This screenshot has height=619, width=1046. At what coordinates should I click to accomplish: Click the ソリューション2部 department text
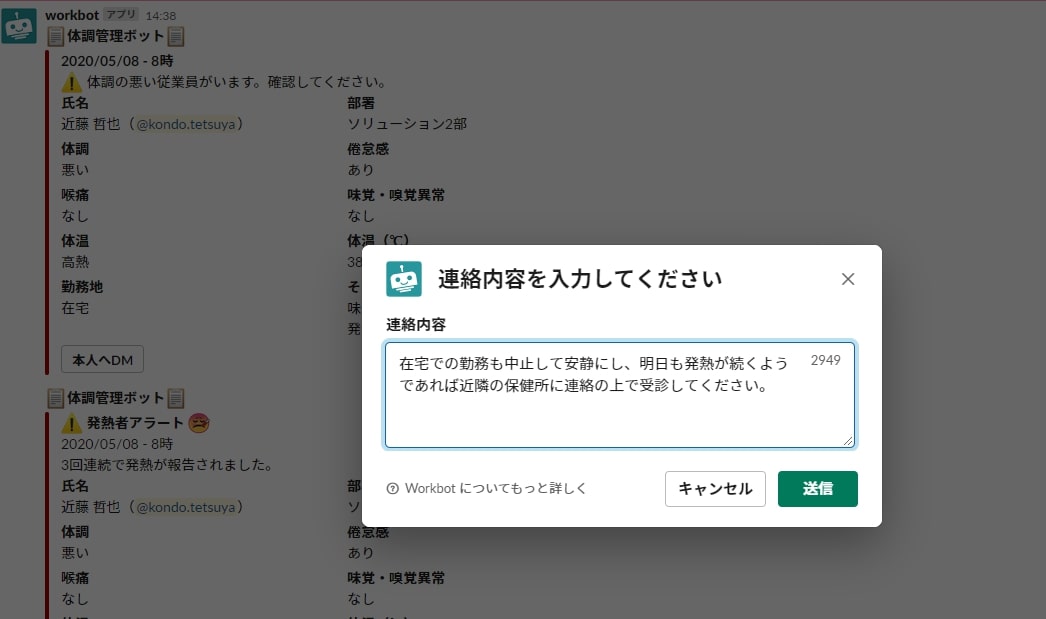(407, 124)
